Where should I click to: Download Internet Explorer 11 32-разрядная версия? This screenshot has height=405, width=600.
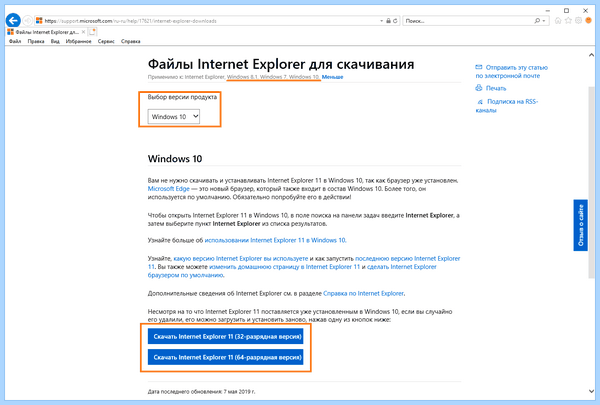tap(226, 336)
